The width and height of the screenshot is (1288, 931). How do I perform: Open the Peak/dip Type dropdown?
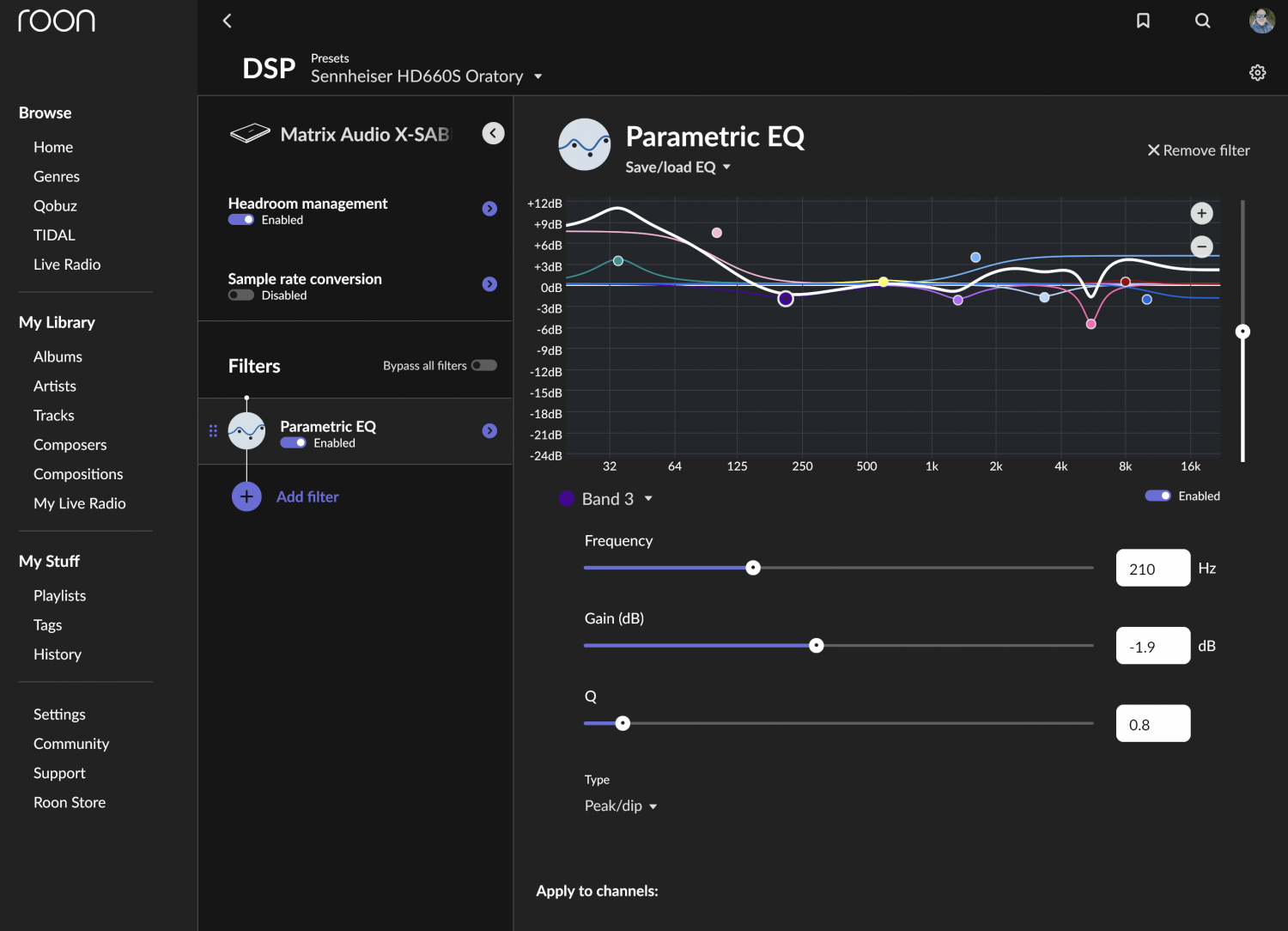[621, 806]
